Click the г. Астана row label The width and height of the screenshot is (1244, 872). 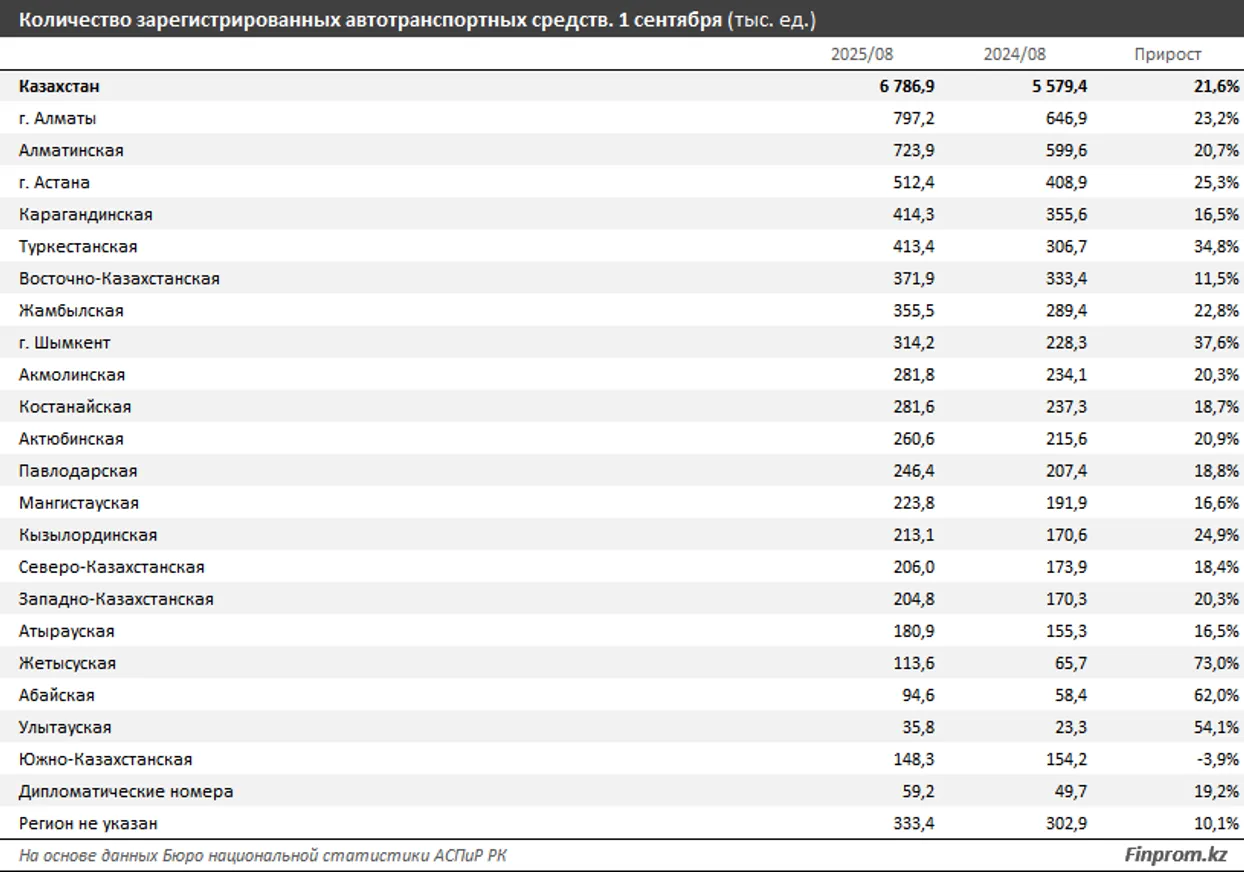coord(54,183)
